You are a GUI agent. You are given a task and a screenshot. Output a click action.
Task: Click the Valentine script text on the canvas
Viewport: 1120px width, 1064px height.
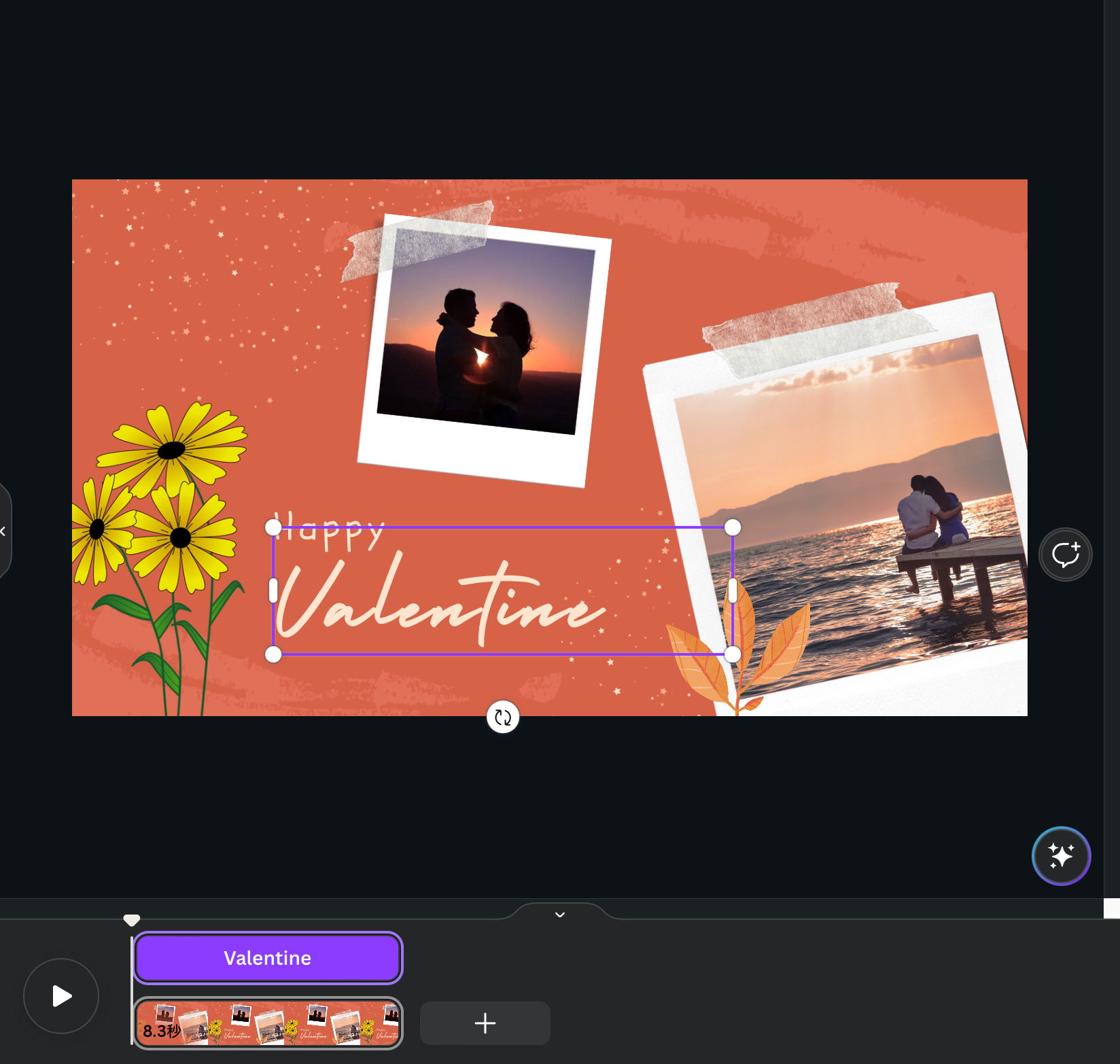[x=440, y=601]
